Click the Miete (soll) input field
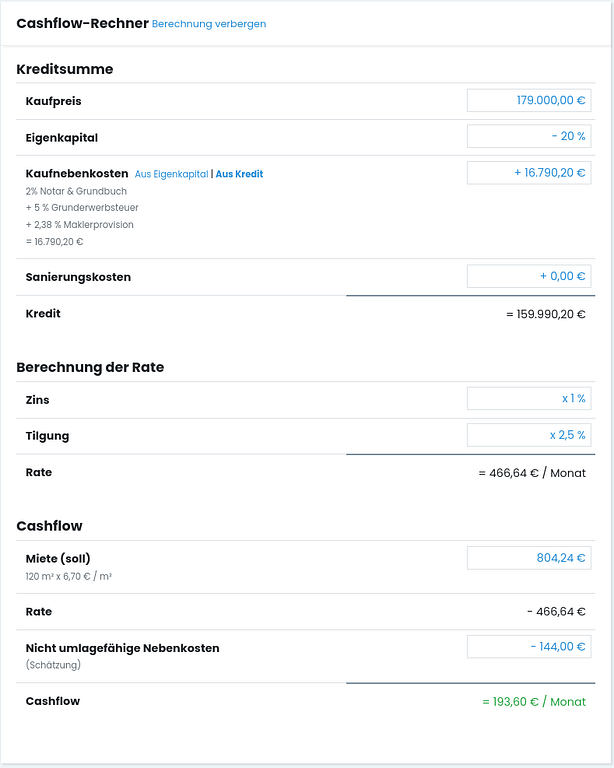Image resolution: width=614 pixels, height=768 pixels. coord(528,558)
